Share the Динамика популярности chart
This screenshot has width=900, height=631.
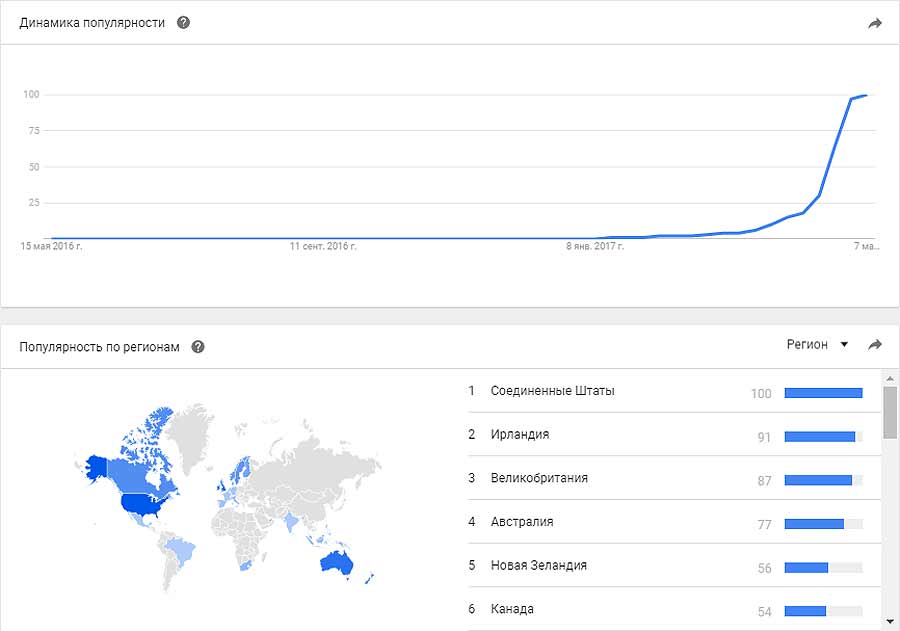click(x=875, y=24)
